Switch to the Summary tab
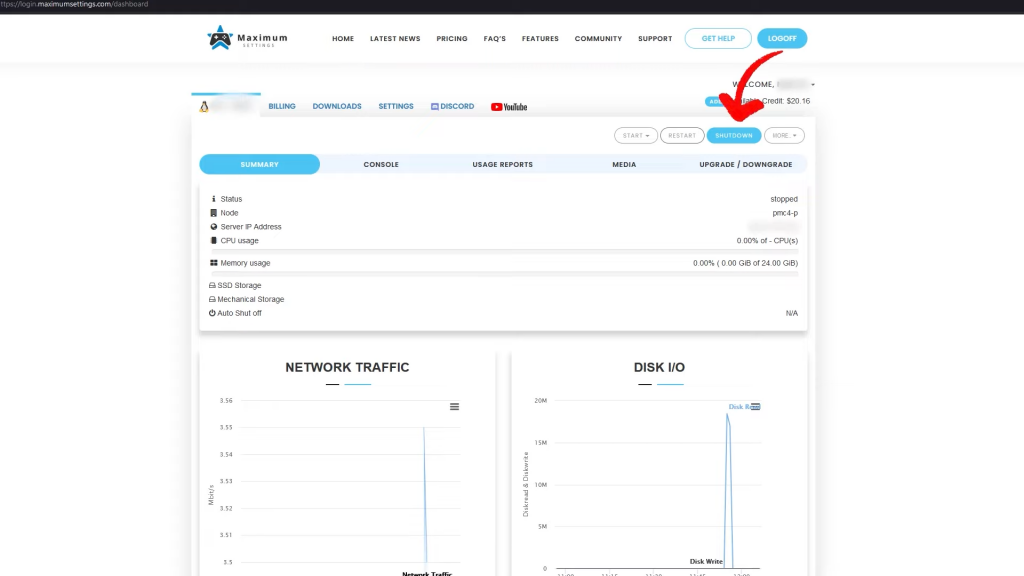1024x576 pixels. coord(259,165)
